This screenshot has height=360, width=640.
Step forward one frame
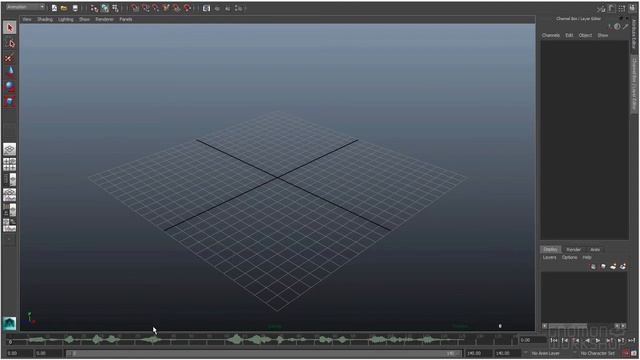620,340
